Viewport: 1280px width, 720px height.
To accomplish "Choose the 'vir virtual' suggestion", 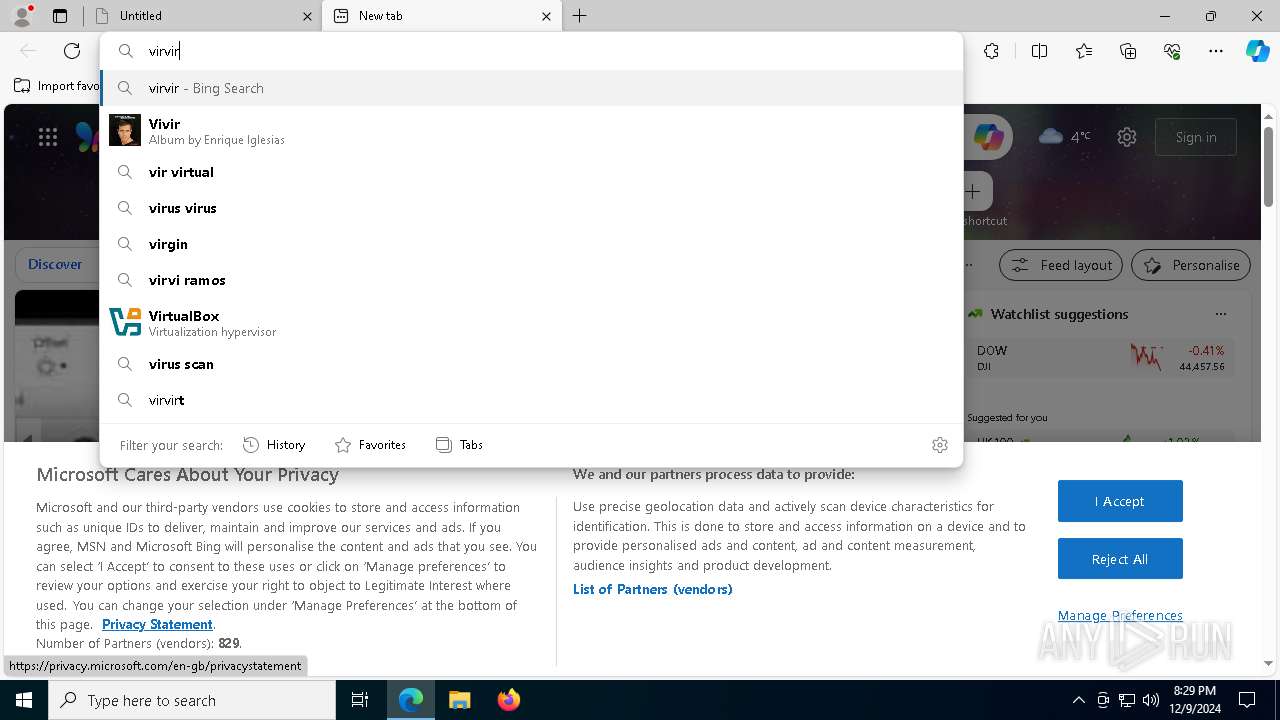I will pos(531,172).
